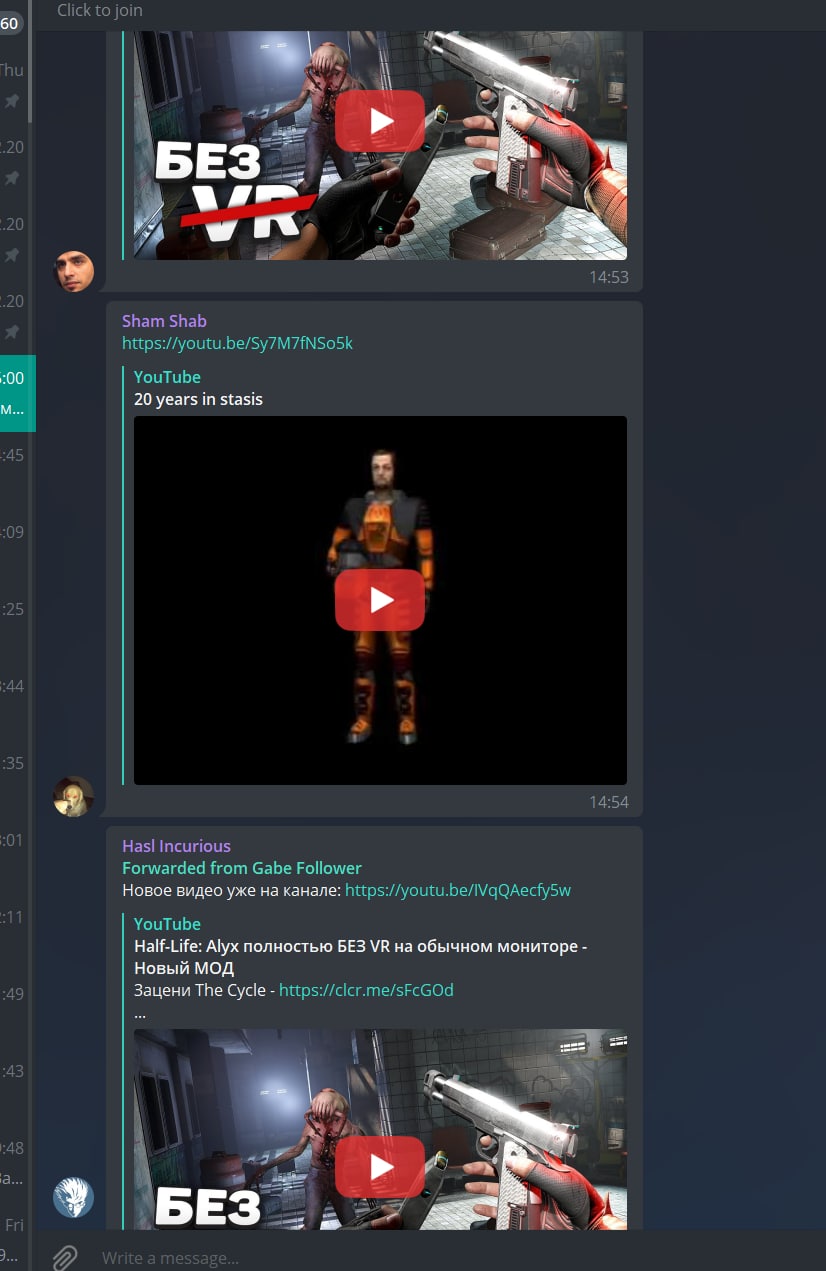Play the bottom Half-Life Alyx video

380,1167
